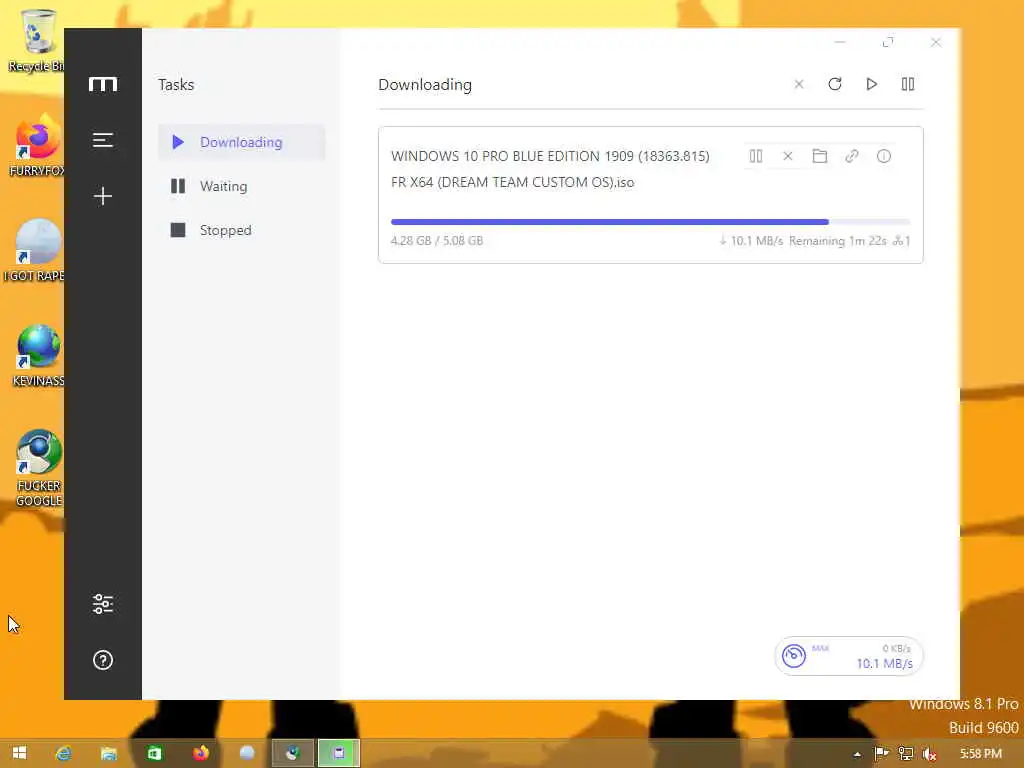Add a new download task with the plus icon
Image resolution: width=1024 pixels, height=768 pixels.
(x=103, y=196)
